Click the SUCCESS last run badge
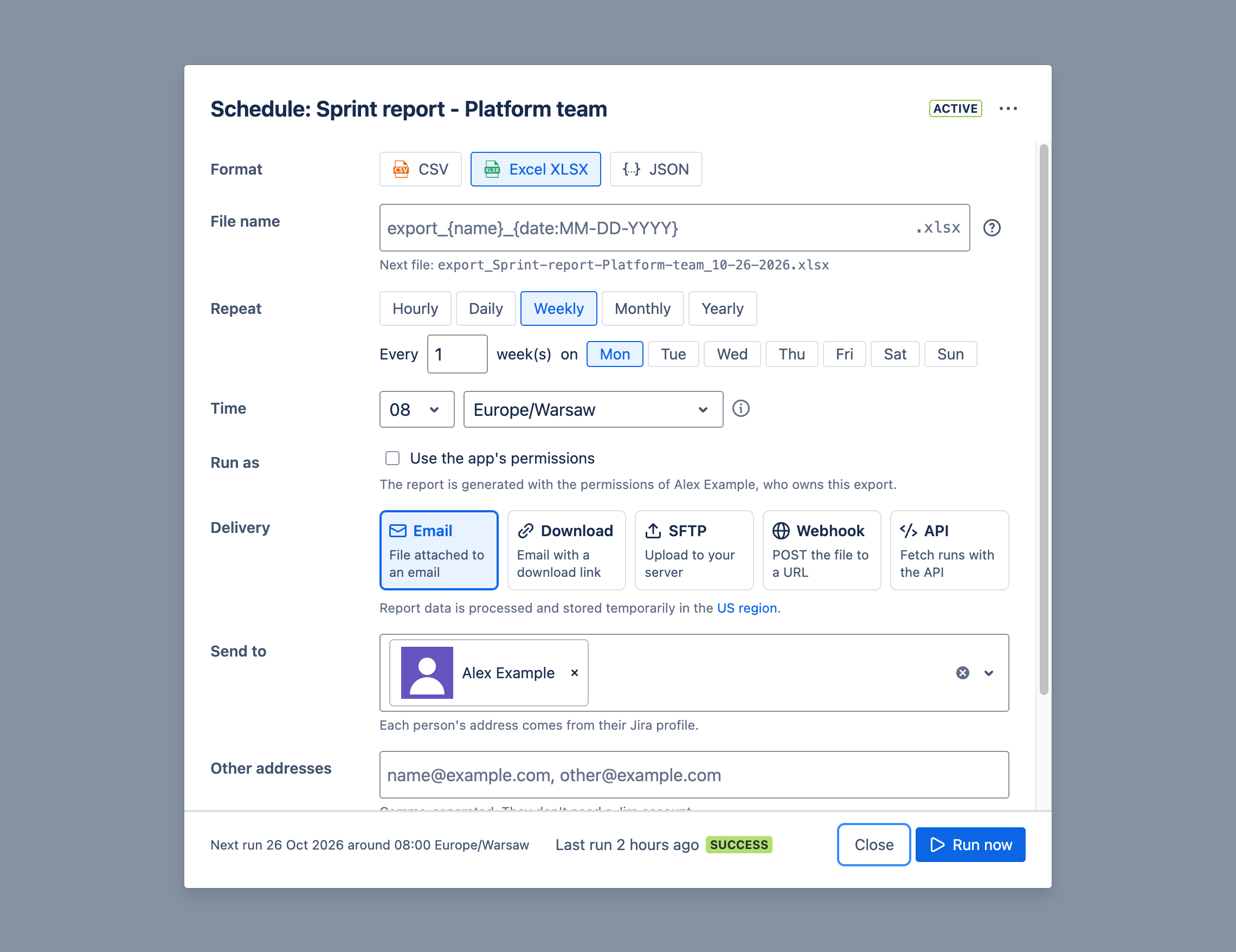The width and height of the screenshot is (1236, 952). click(738, 845)
